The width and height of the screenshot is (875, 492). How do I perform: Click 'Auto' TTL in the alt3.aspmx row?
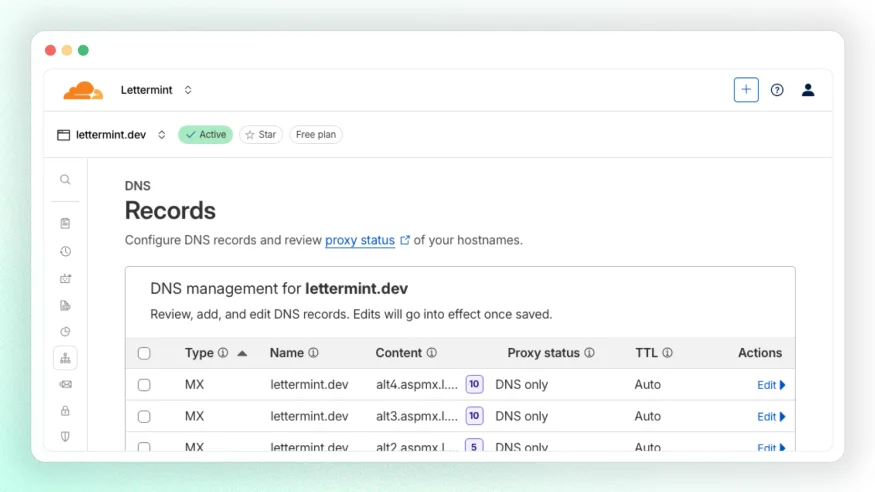click(x=647, y=417)
